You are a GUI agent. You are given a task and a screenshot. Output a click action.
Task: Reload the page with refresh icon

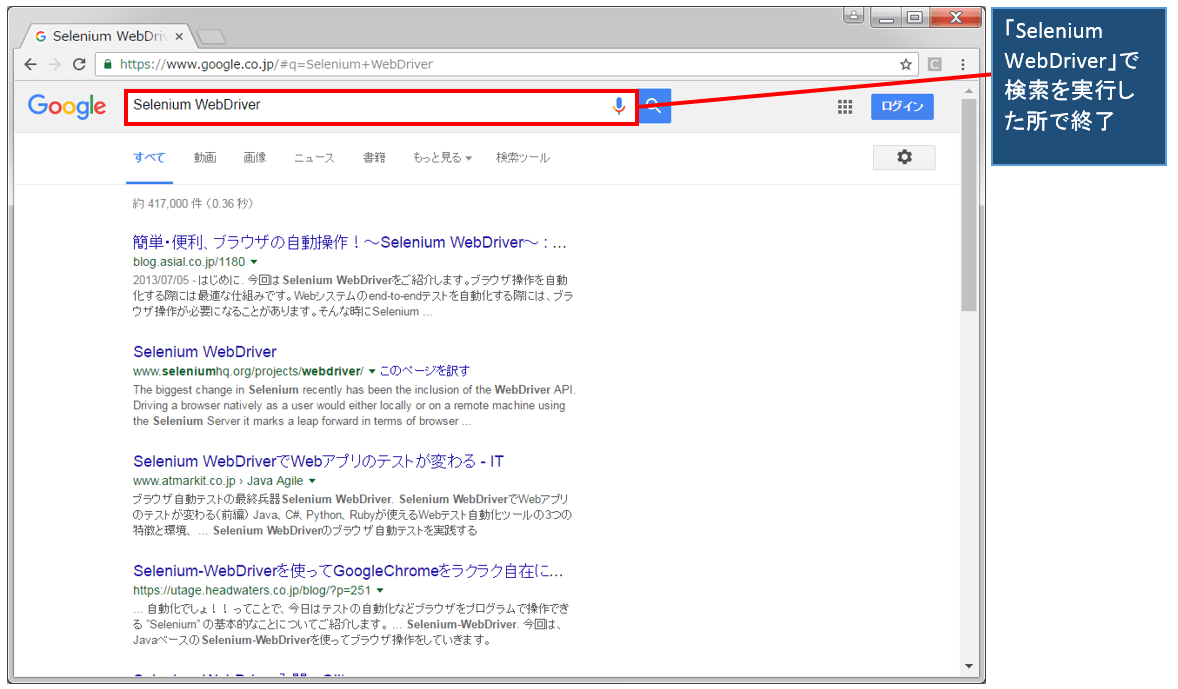click(x=79, y=65)
